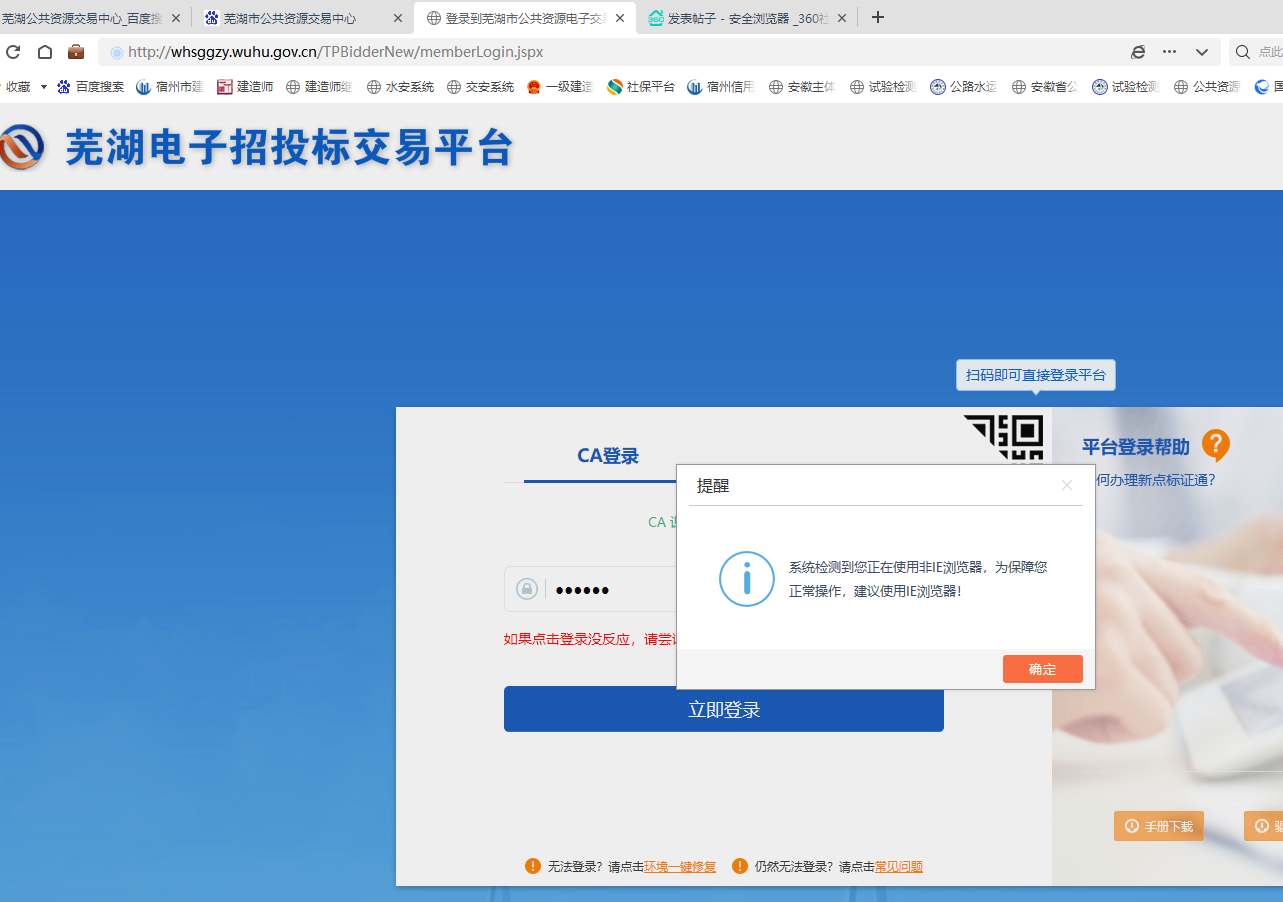Open the 安徽省公 bookmark
Viewport: 1283px width, 902px height.
click(x=1045, y=87)
